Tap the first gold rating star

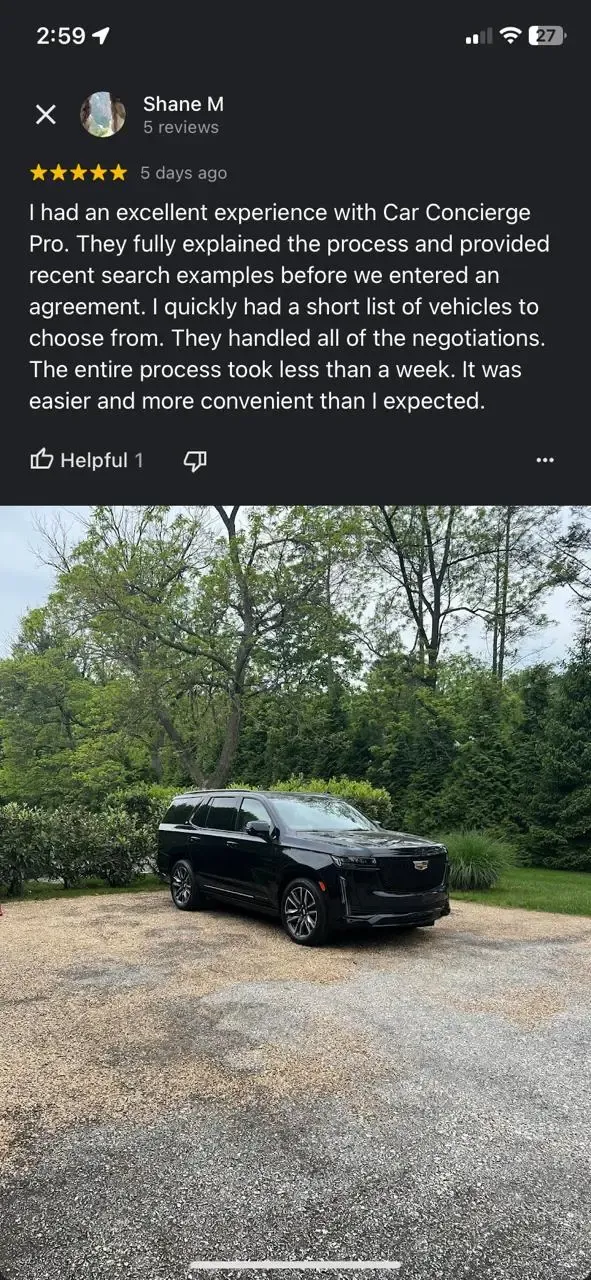(x=39, y=173)
